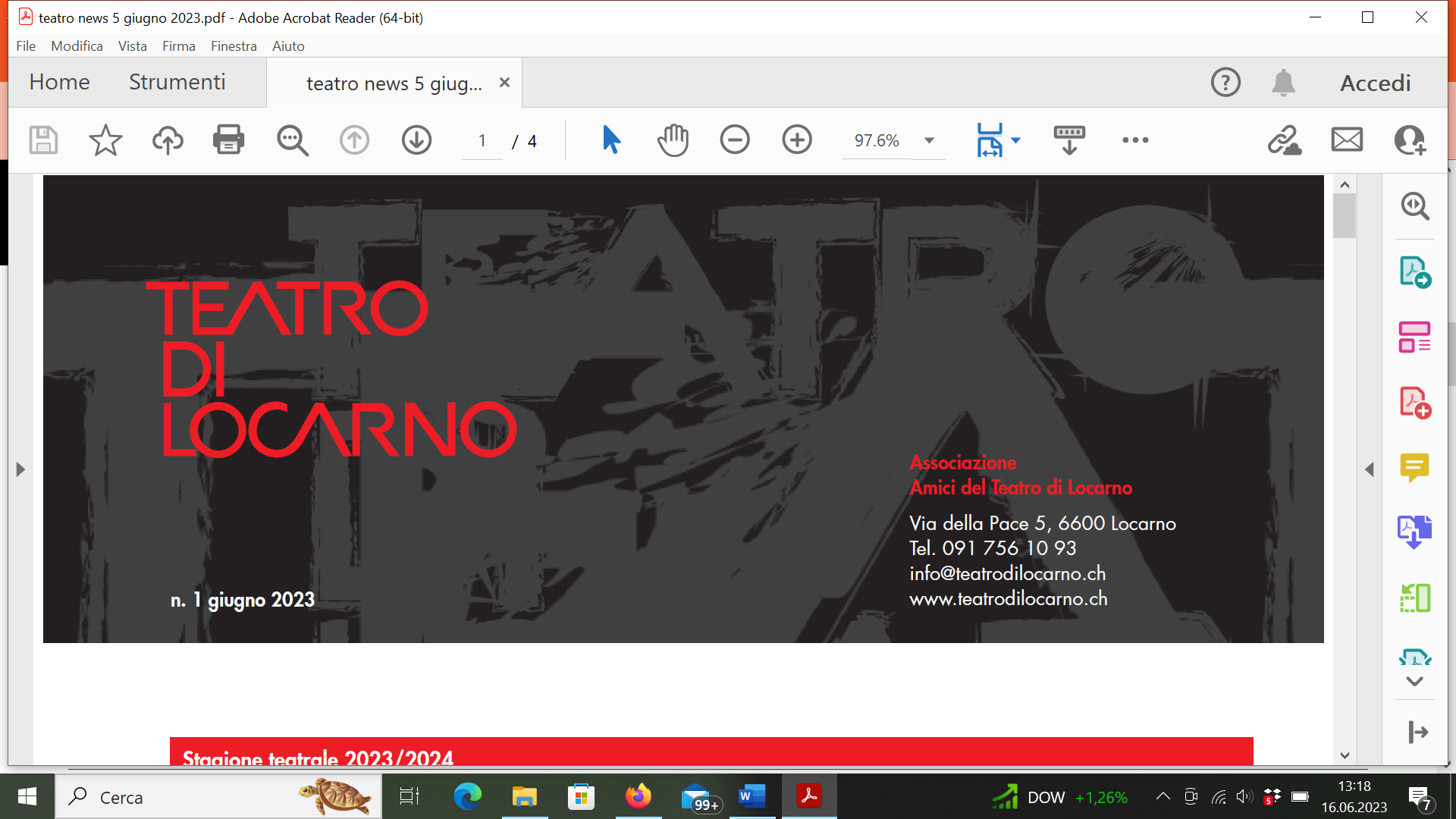1456x819 pixels.
Task: Show hidden system tray icons
Action: tap(1163, 796)
